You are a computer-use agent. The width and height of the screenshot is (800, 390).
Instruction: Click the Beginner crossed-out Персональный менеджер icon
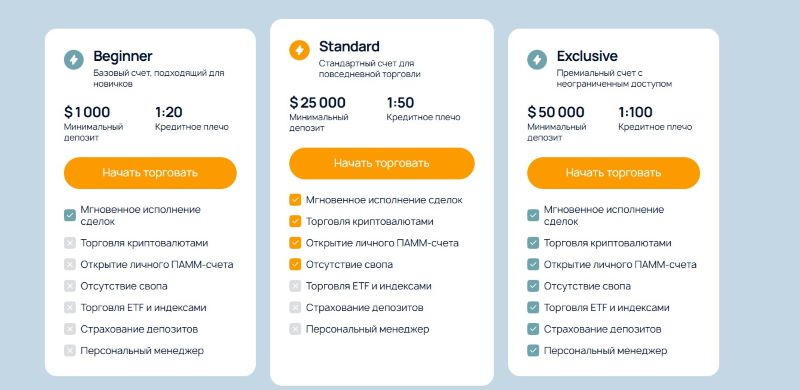coord(70,350)
